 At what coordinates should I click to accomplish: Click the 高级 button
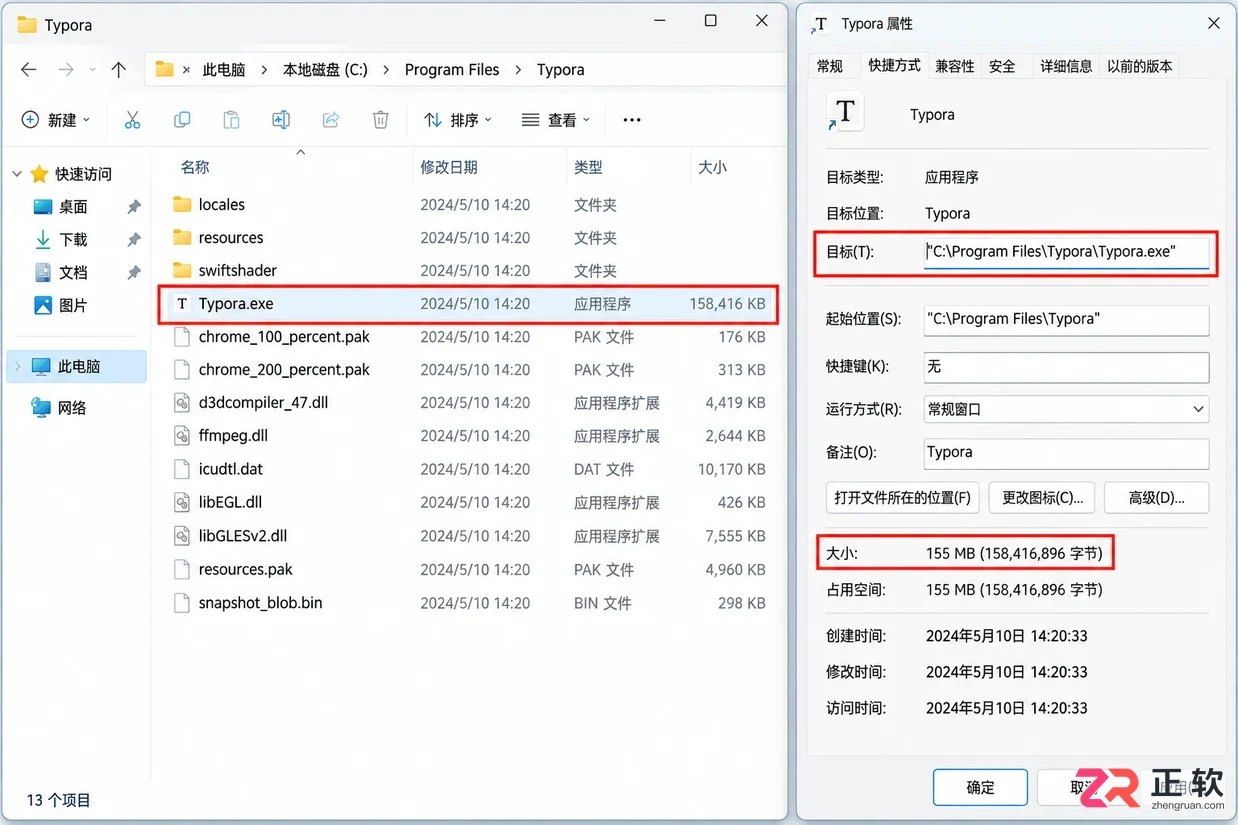click(1156, 497)
